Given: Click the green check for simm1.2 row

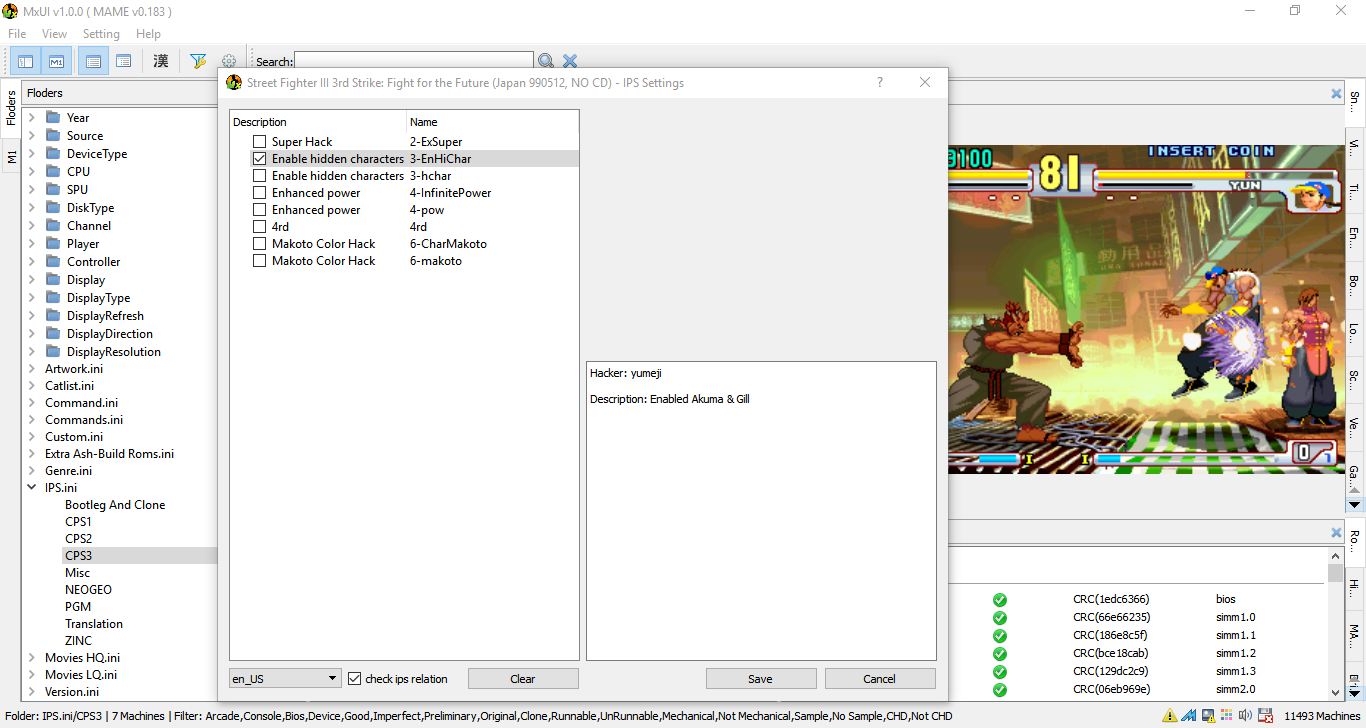Looking at the screenshot, I should click(1000, 654).
